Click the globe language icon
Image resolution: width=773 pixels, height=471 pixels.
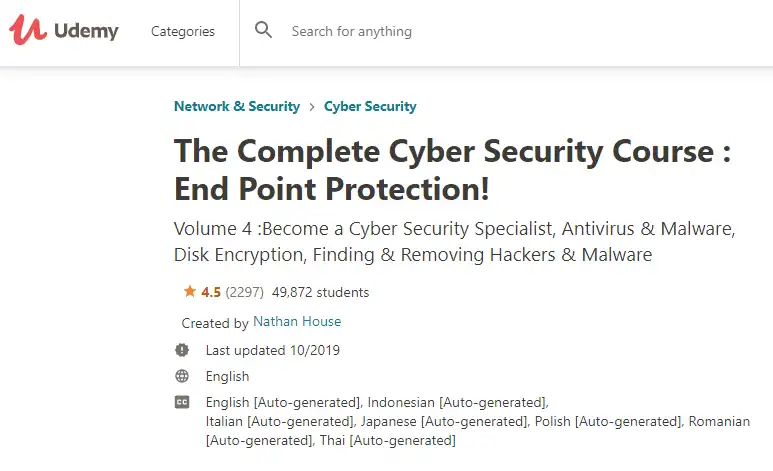(x=182, y=376)
